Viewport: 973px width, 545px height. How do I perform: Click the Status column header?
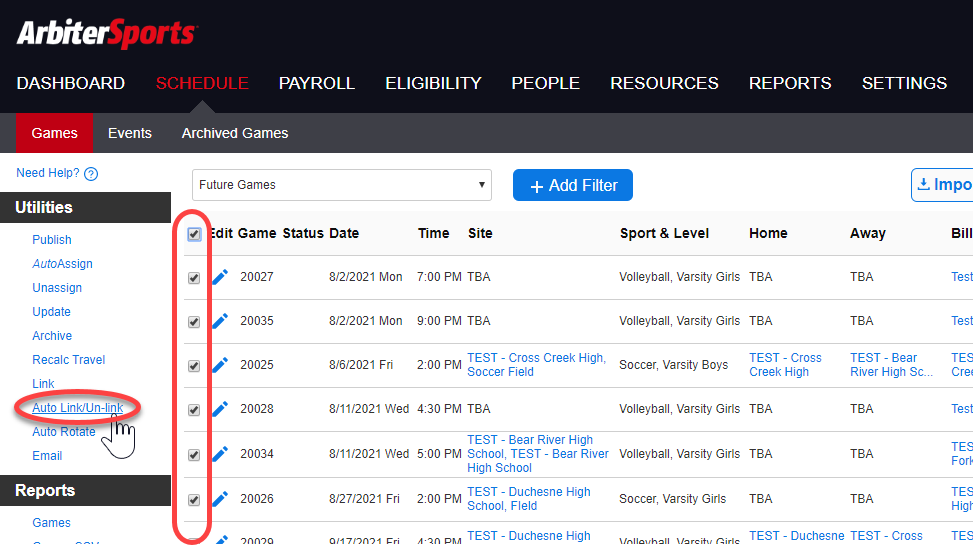(303, 233)
